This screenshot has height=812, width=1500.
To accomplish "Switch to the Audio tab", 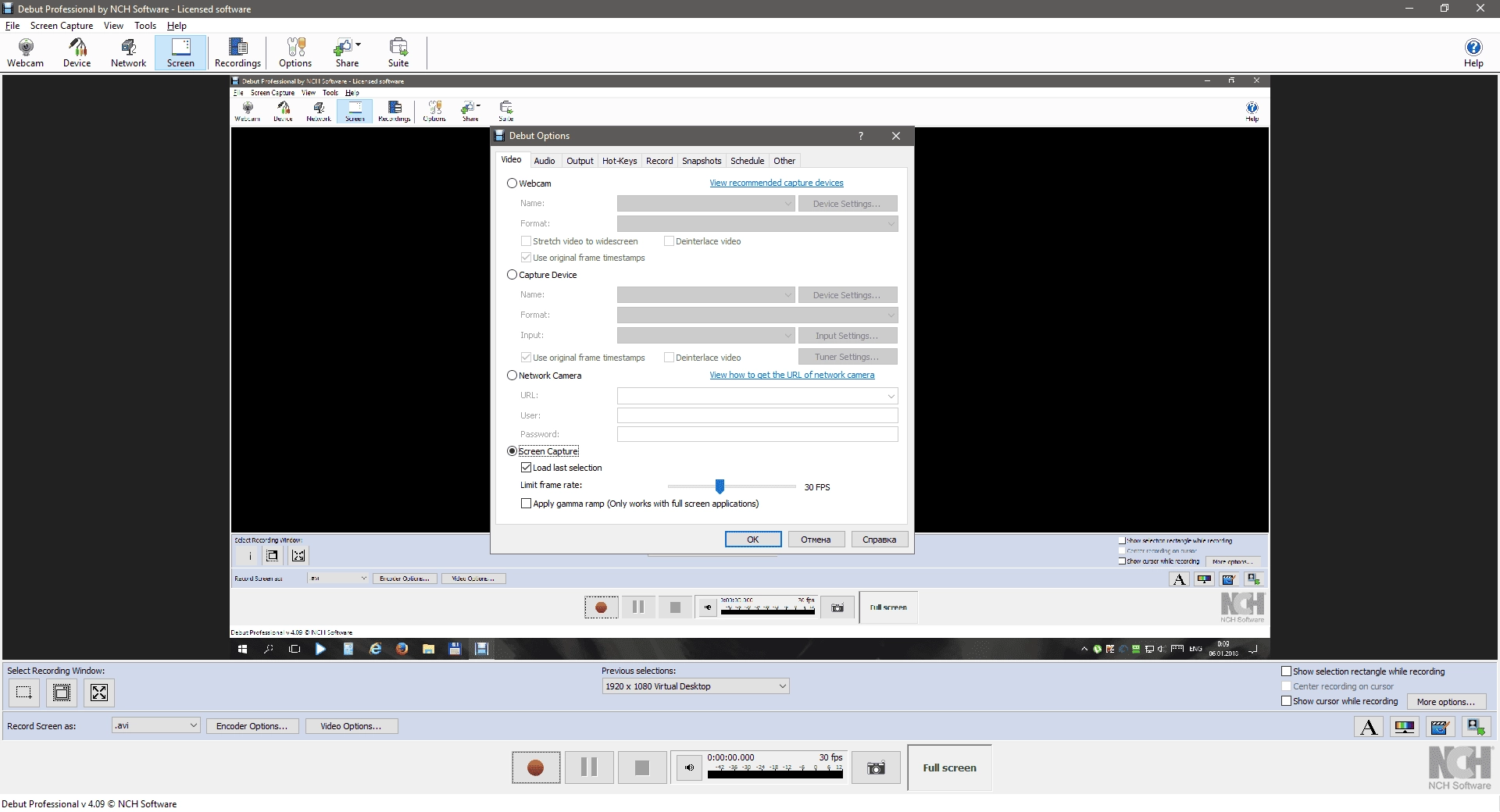I will click(x=545, y=161).
